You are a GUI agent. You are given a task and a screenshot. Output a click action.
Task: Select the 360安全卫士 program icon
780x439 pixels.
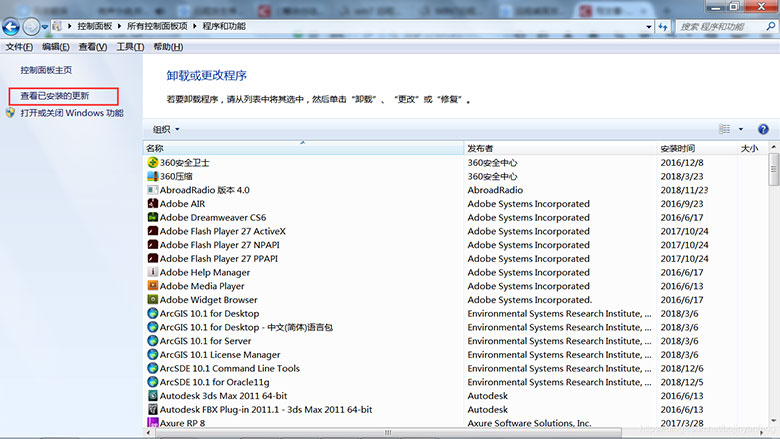[x=153, y=163]
